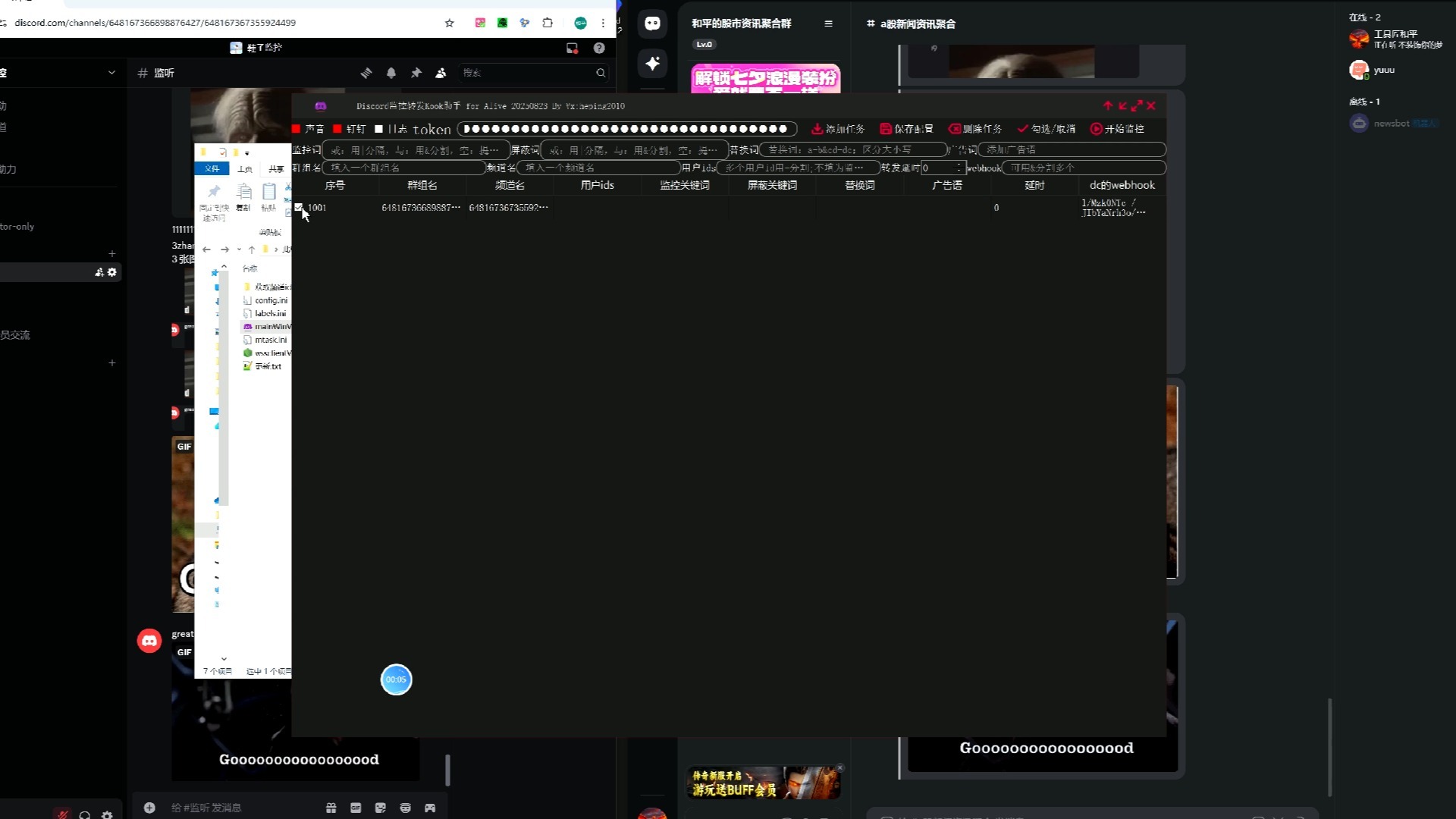
Task: Select the 群组名 column header
Action: click(x=422, y=185)
